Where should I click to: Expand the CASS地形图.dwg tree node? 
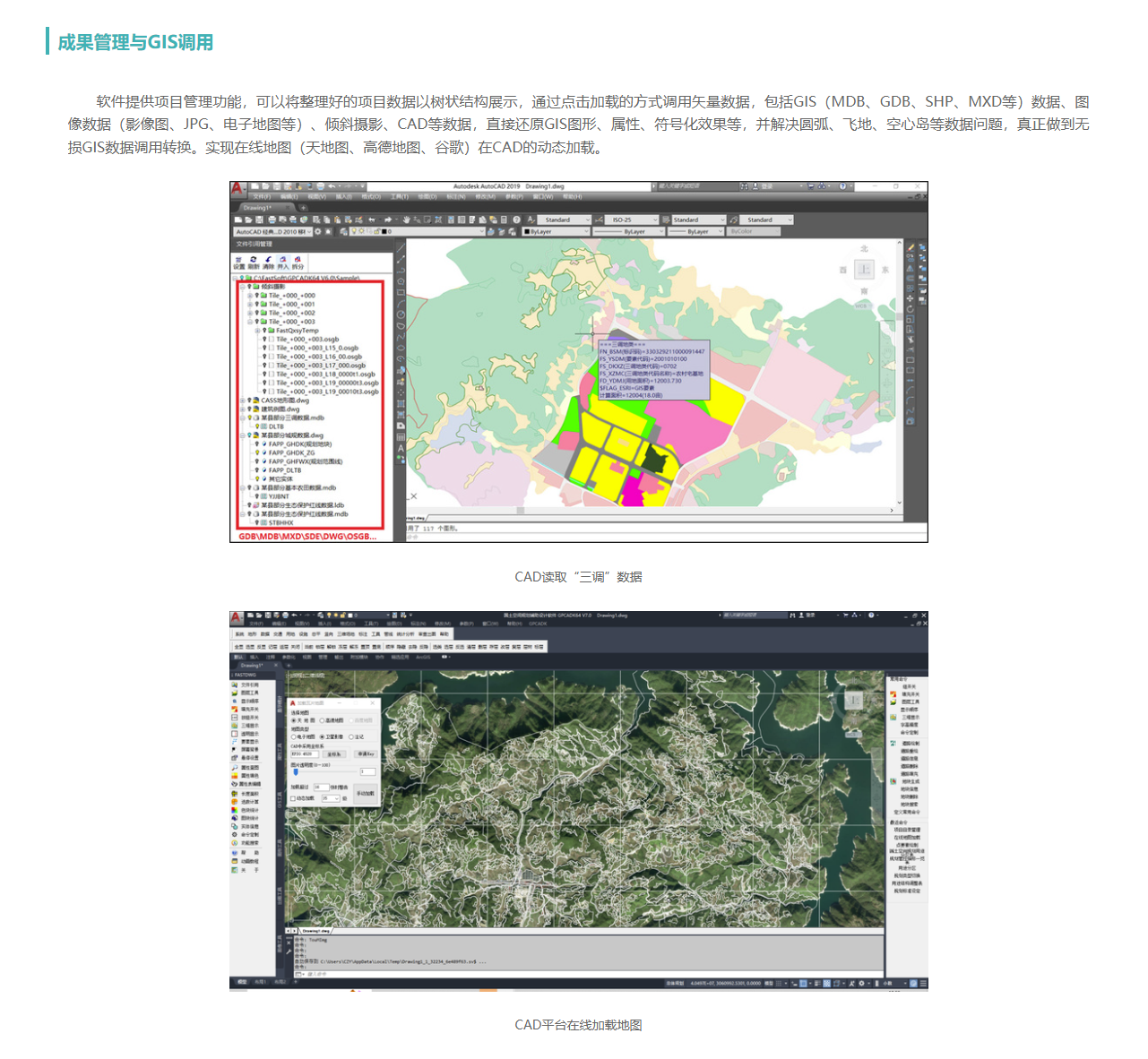[x=243, y=400]
